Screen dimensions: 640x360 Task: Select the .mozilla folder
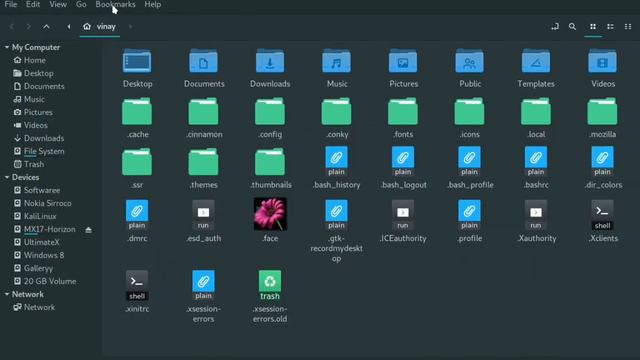pos(602,111)
